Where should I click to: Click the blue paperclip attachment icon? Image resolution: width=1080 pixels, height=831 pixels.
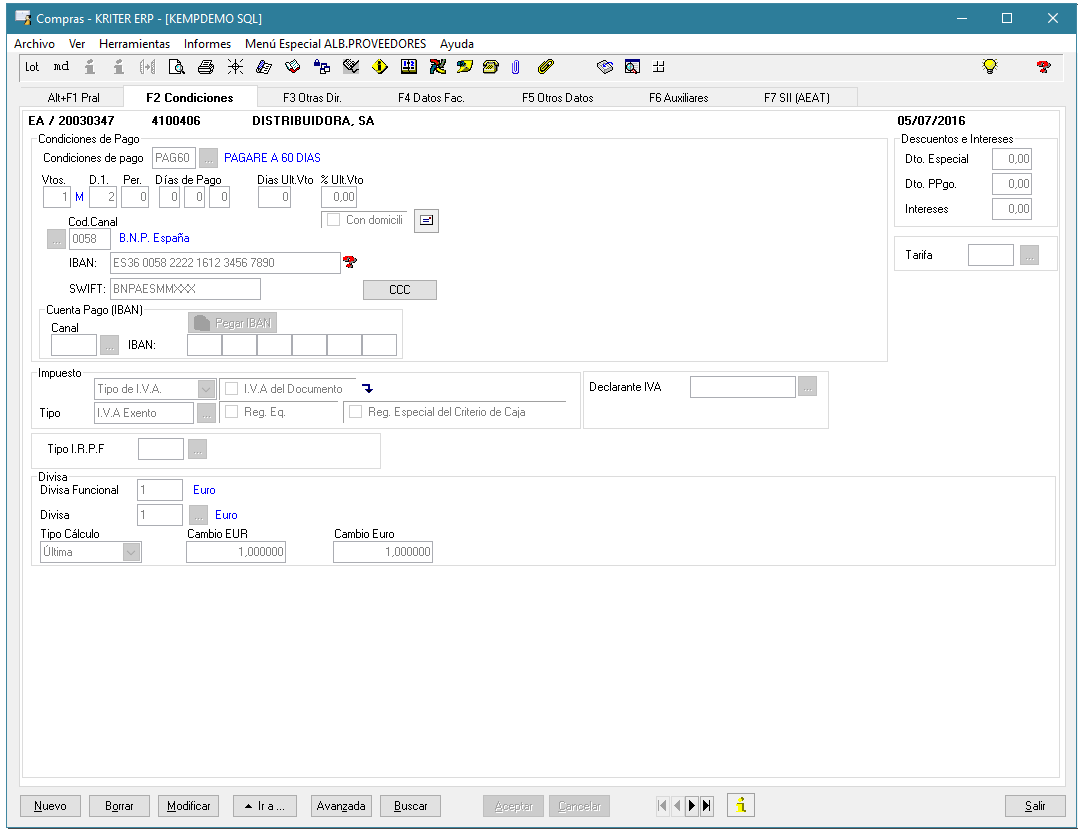tap(515, 67)
